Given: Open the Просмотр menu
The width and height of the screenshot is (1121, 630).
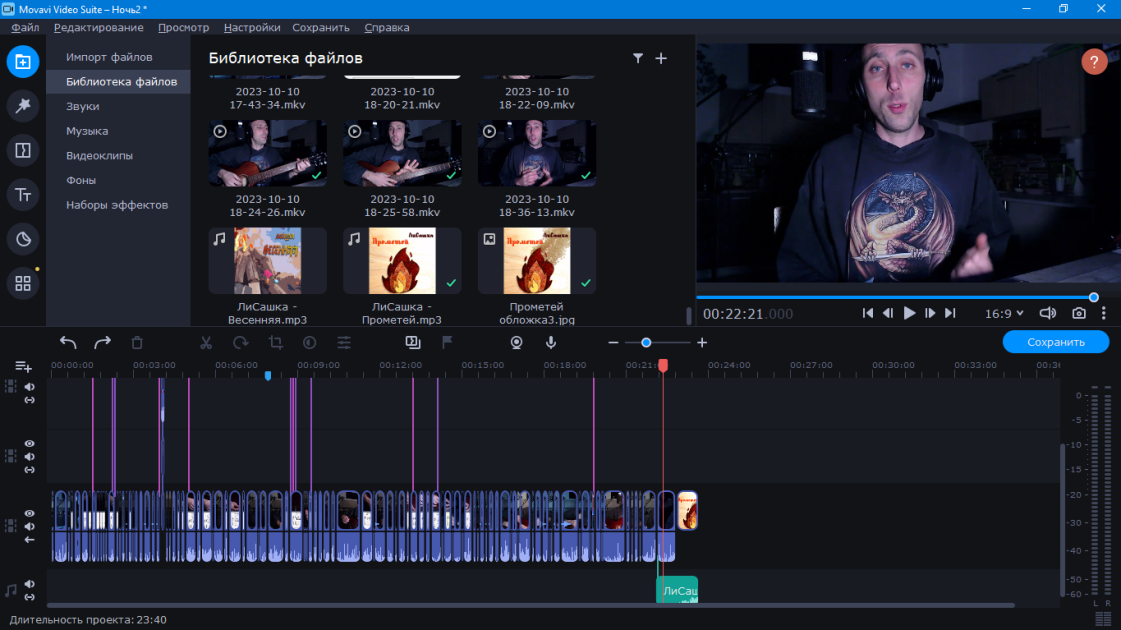Looking at the screenshot, I should click(x=184, y=27).
